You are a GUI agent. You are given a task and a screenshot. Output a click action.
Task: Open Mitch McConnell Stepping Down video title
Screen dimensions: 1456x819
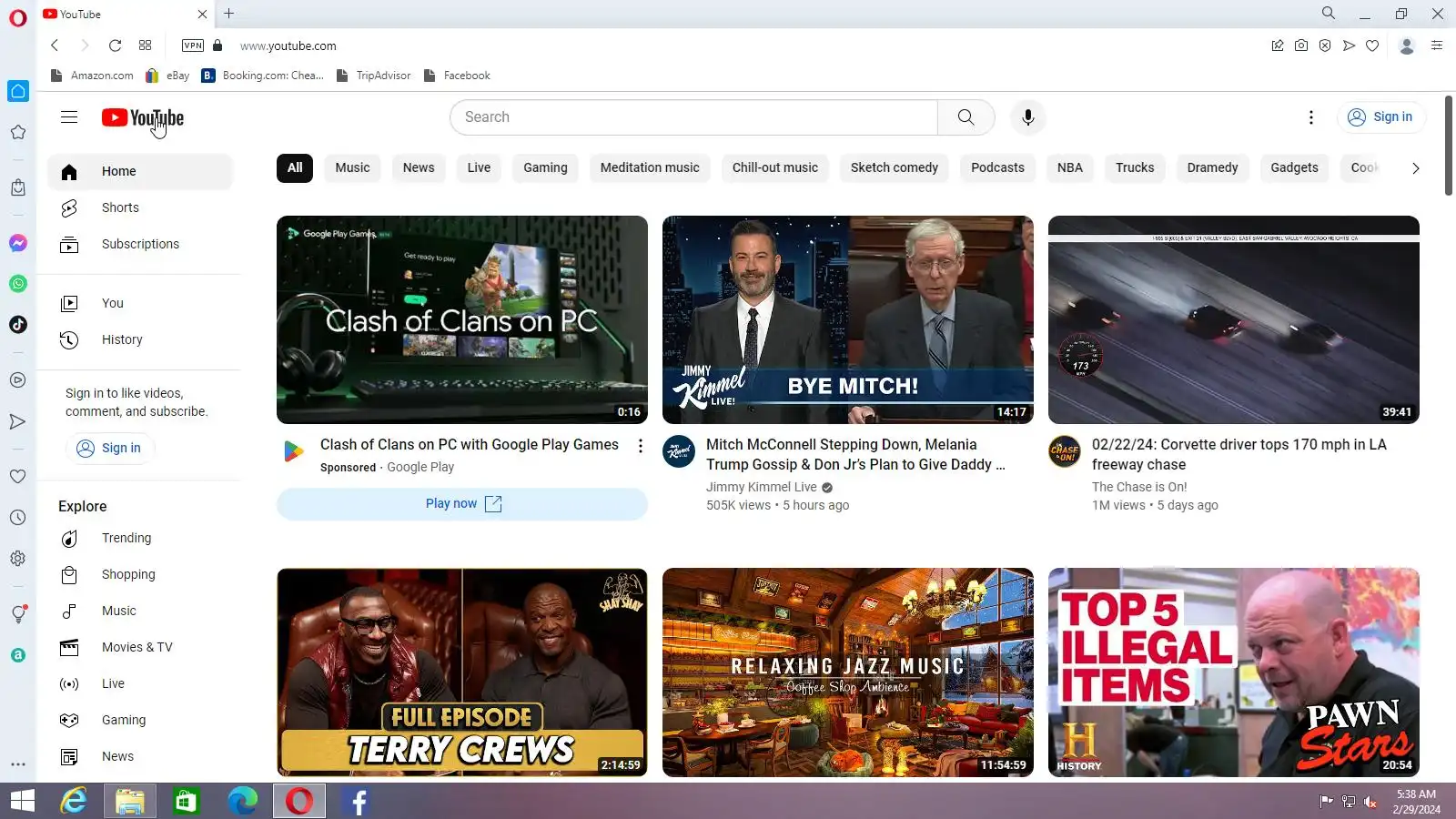click(855, 454)
